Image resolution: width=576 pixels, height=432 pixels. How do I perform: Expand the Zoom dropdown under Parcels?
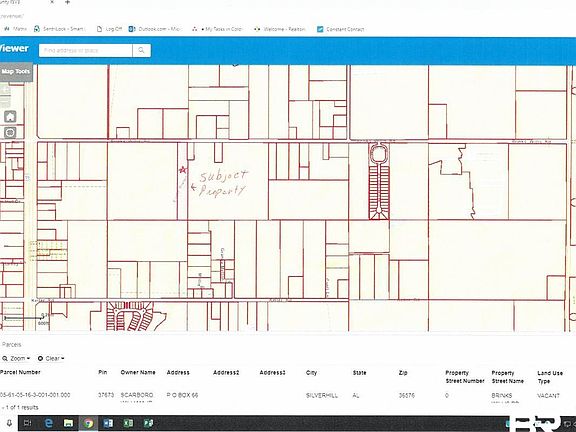click(x=16, y=358)
